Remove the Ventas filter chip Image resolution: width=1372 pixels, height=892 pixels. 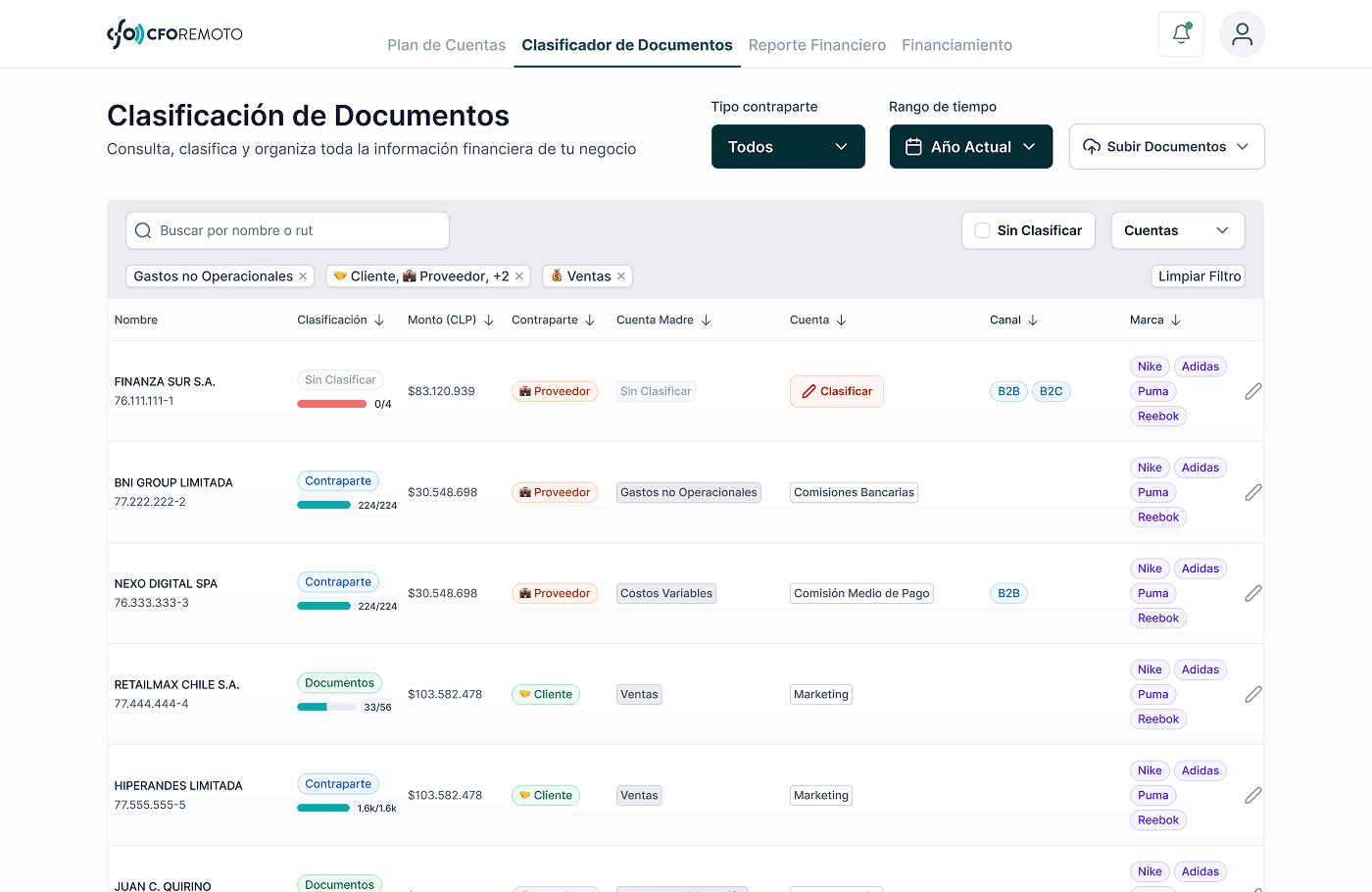click(x=620, y=276)
